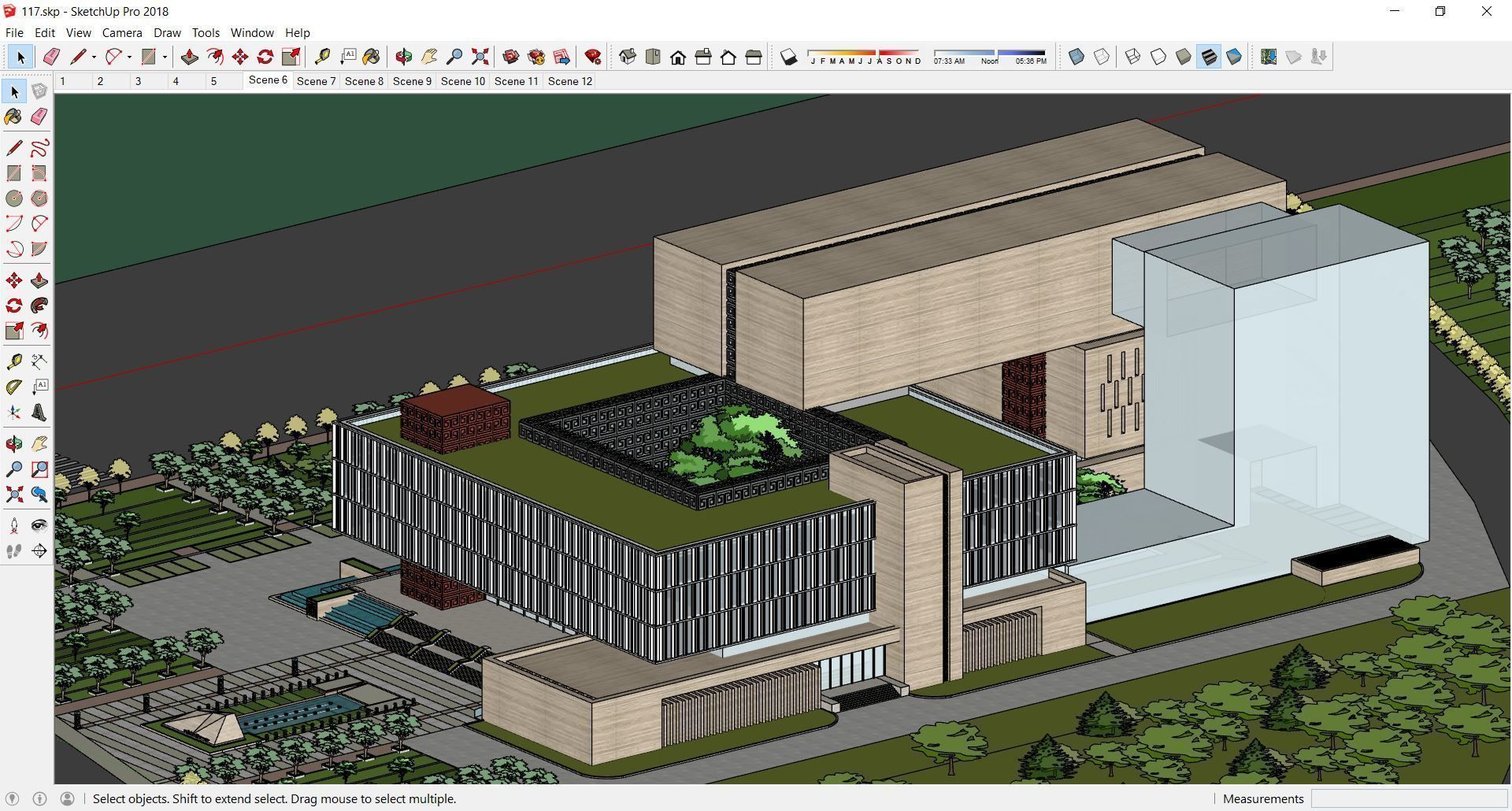Open the 3D Warehouse button
1512x811 pixels.
pos(511,57)
